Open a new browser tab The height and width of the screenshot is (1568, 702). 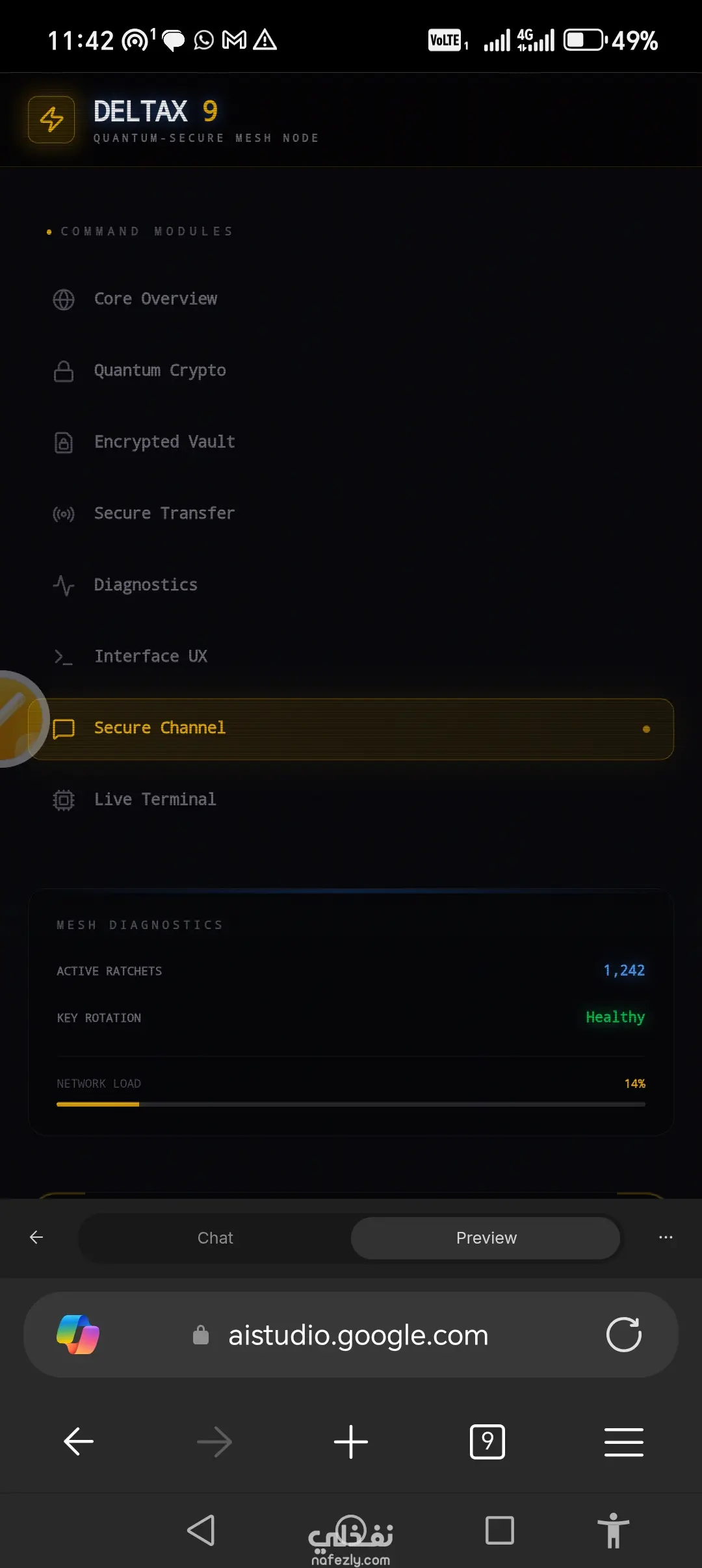click(x=351, y=1442)
